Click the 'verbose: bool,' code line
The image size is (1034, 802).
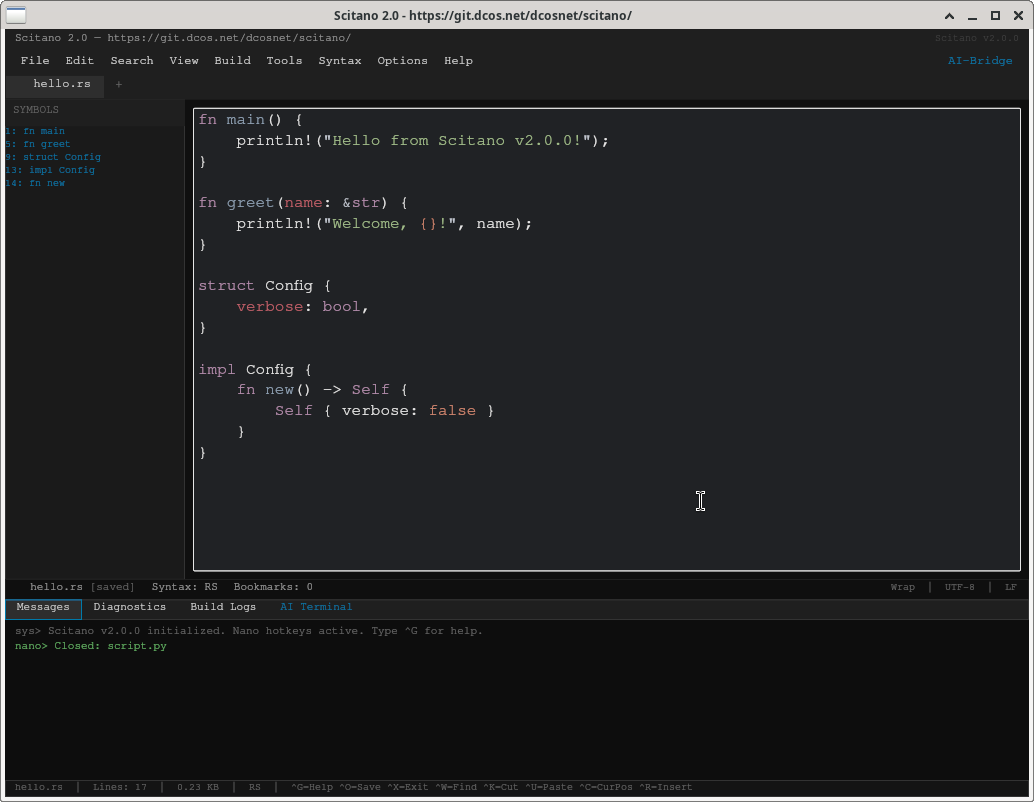point(302,307)
